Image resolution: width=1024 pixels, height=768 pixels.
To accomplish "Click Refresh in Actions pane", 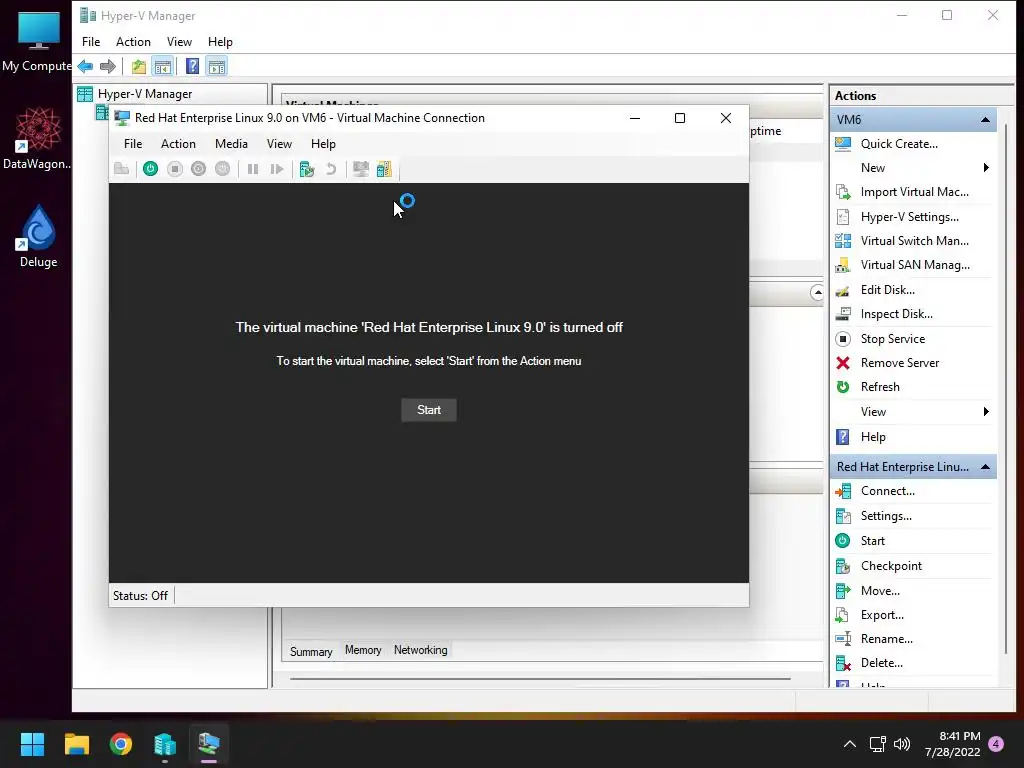I will (880, 387).
